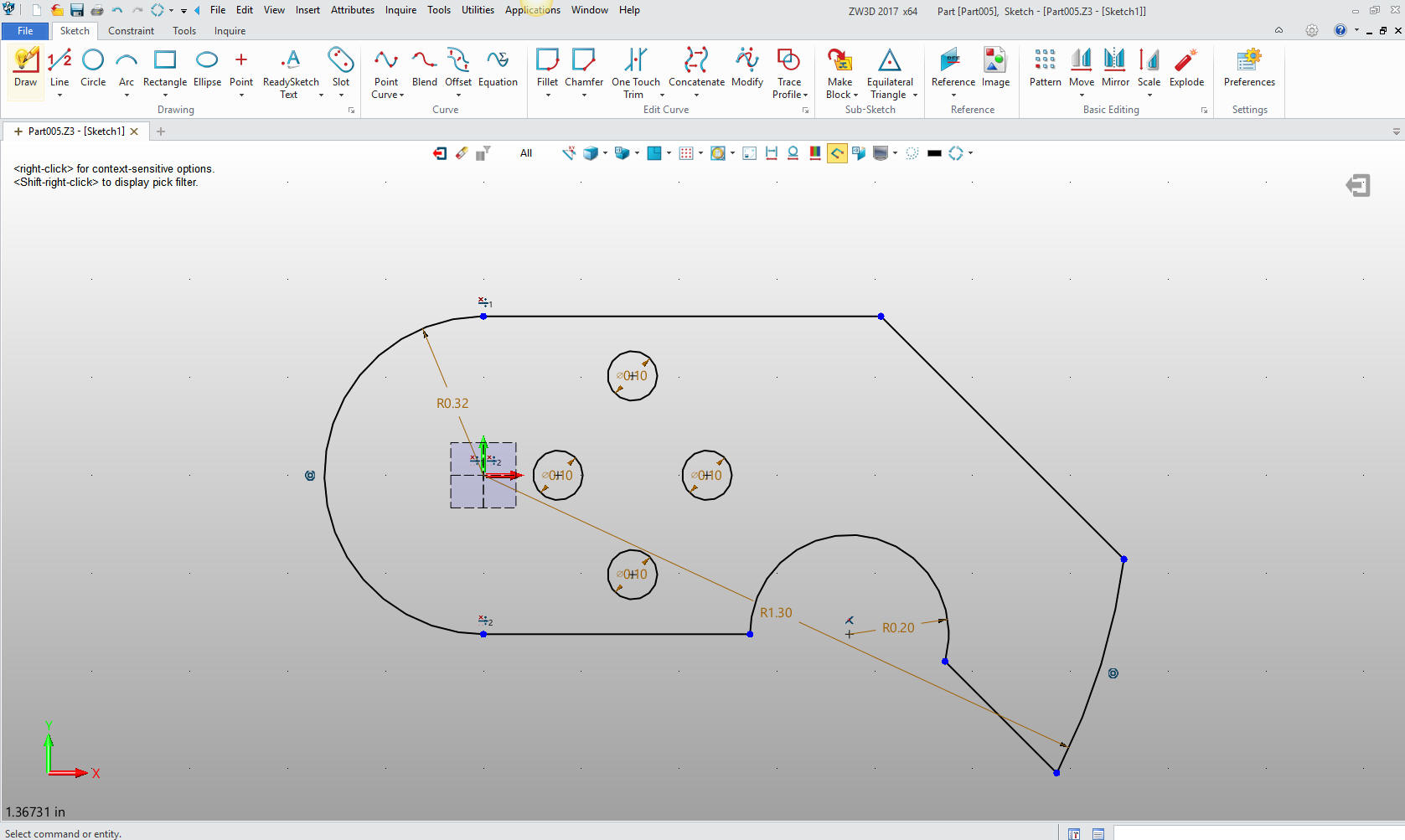Click the Modify curve tool
This screenshot has width=1405, height=840.
[746, 67]
